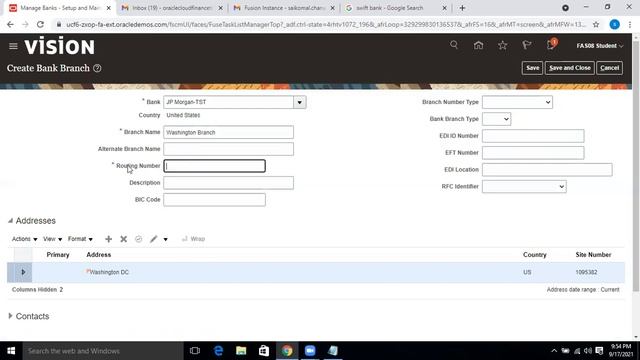Switch to Fusion Instance tab
This screenshot has width=640, height=360.
tap(284, 8)
